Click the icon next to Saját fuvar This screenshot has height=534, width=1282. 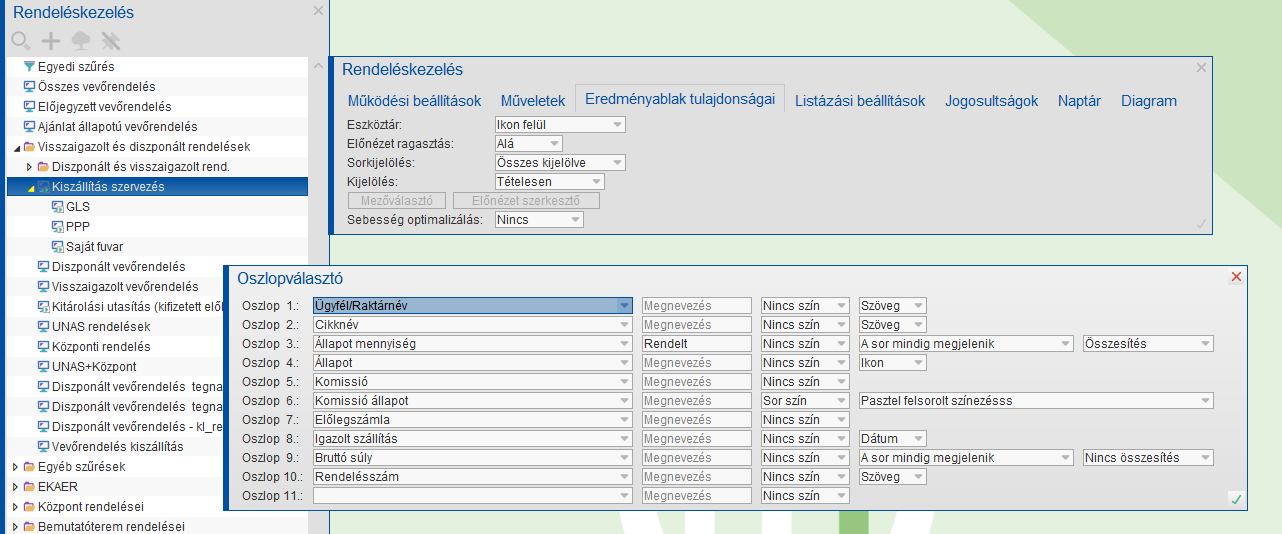(57, 247)
